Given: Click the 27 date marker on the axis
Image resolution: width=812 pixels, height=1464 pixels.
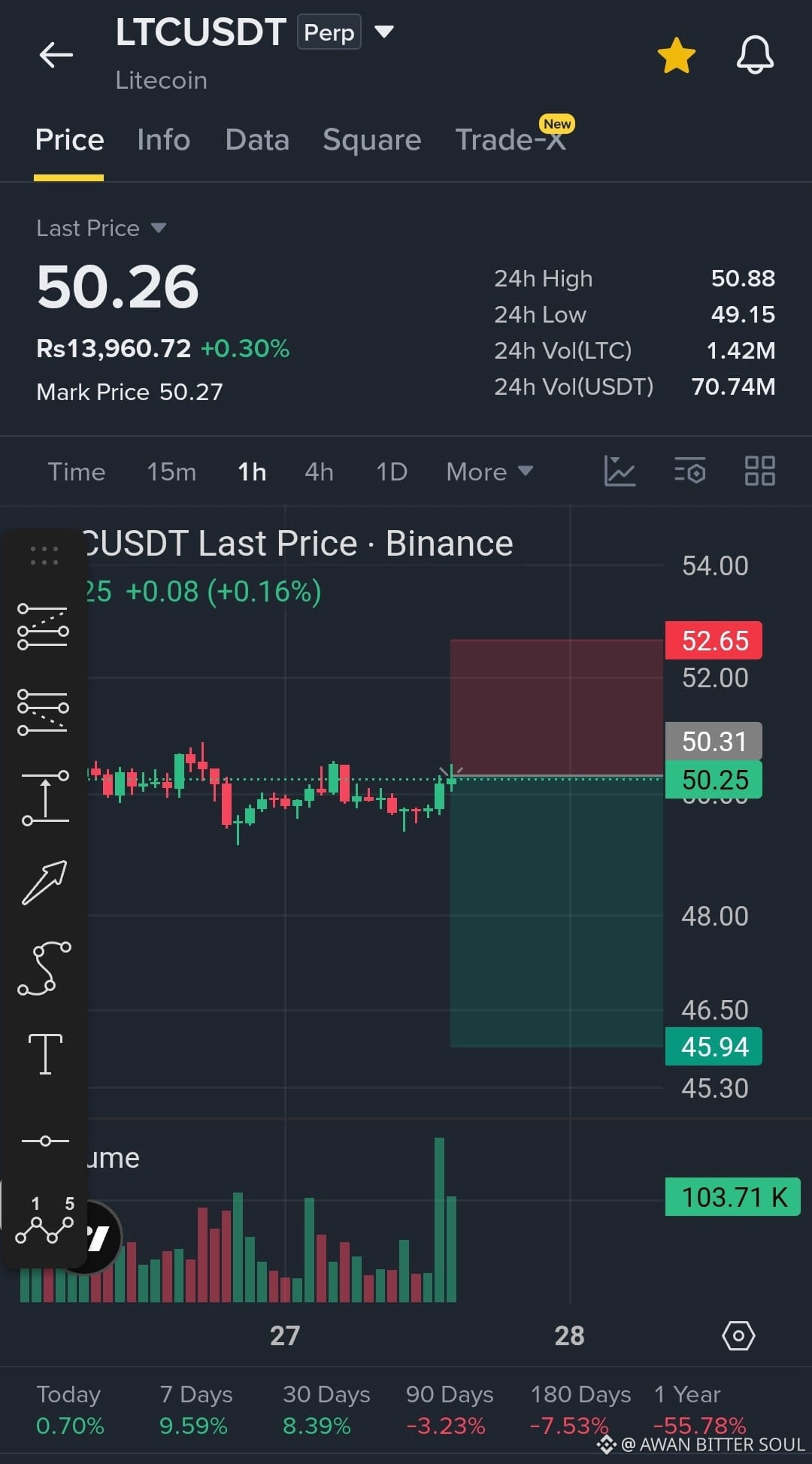Looking at the screenshot, I should tap(285, 1336).
